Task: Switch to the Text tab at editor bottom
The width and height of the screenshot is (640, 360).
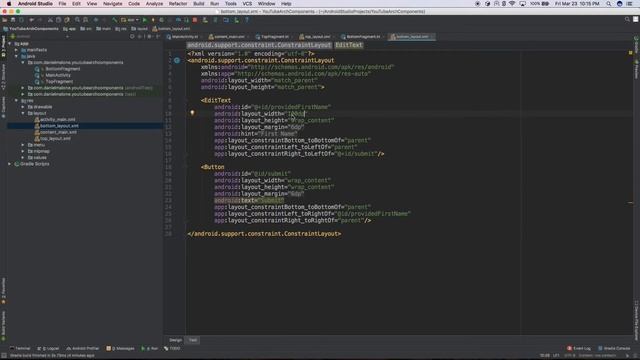Action: (193, 340)
